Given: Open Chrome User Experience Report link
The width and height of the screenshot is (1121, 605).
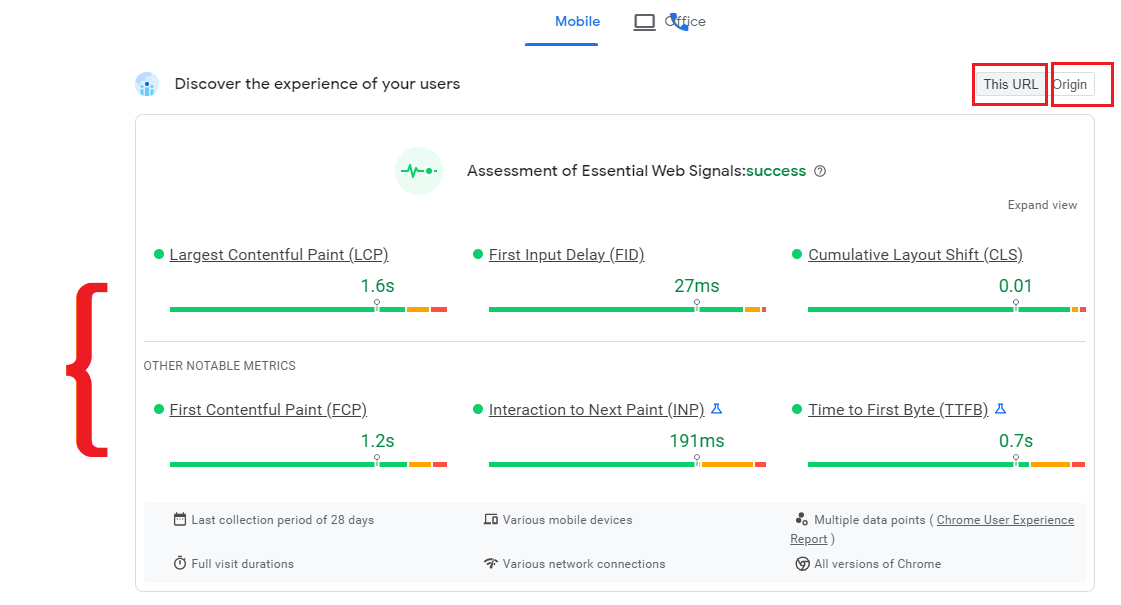Looking at the screenshot, I should [1005, 520].
